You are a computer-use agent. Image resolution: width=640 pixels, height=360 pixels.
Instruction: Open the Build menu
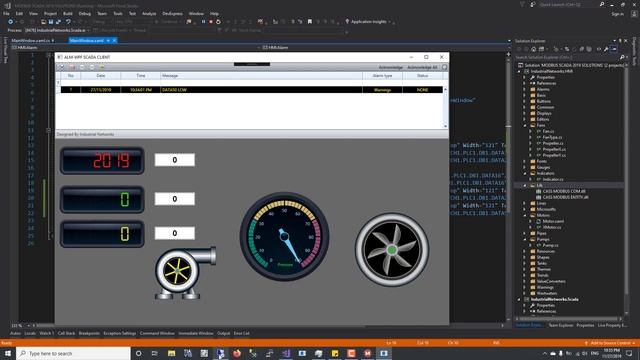point(68,13)
